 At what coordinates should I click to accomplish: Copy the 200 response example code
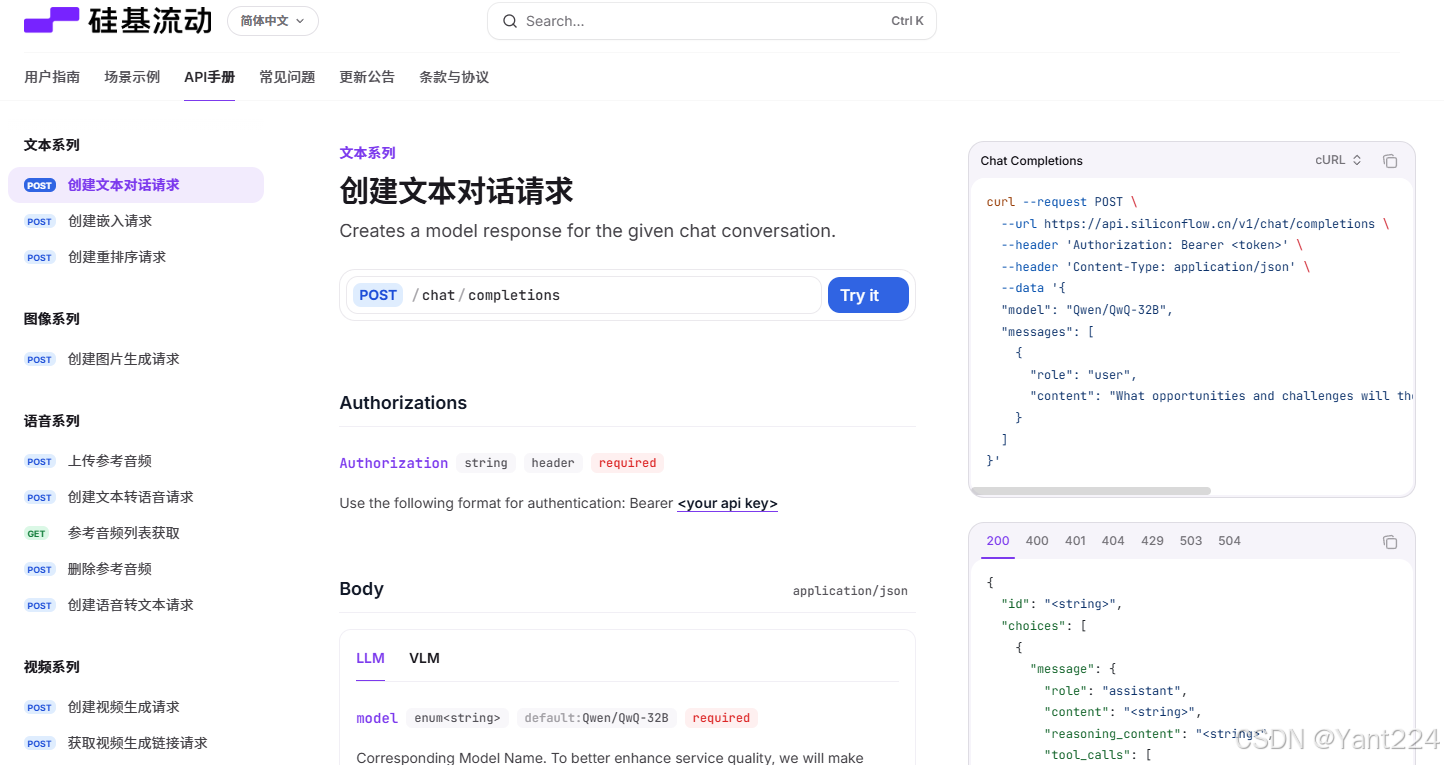point(1390,541)
